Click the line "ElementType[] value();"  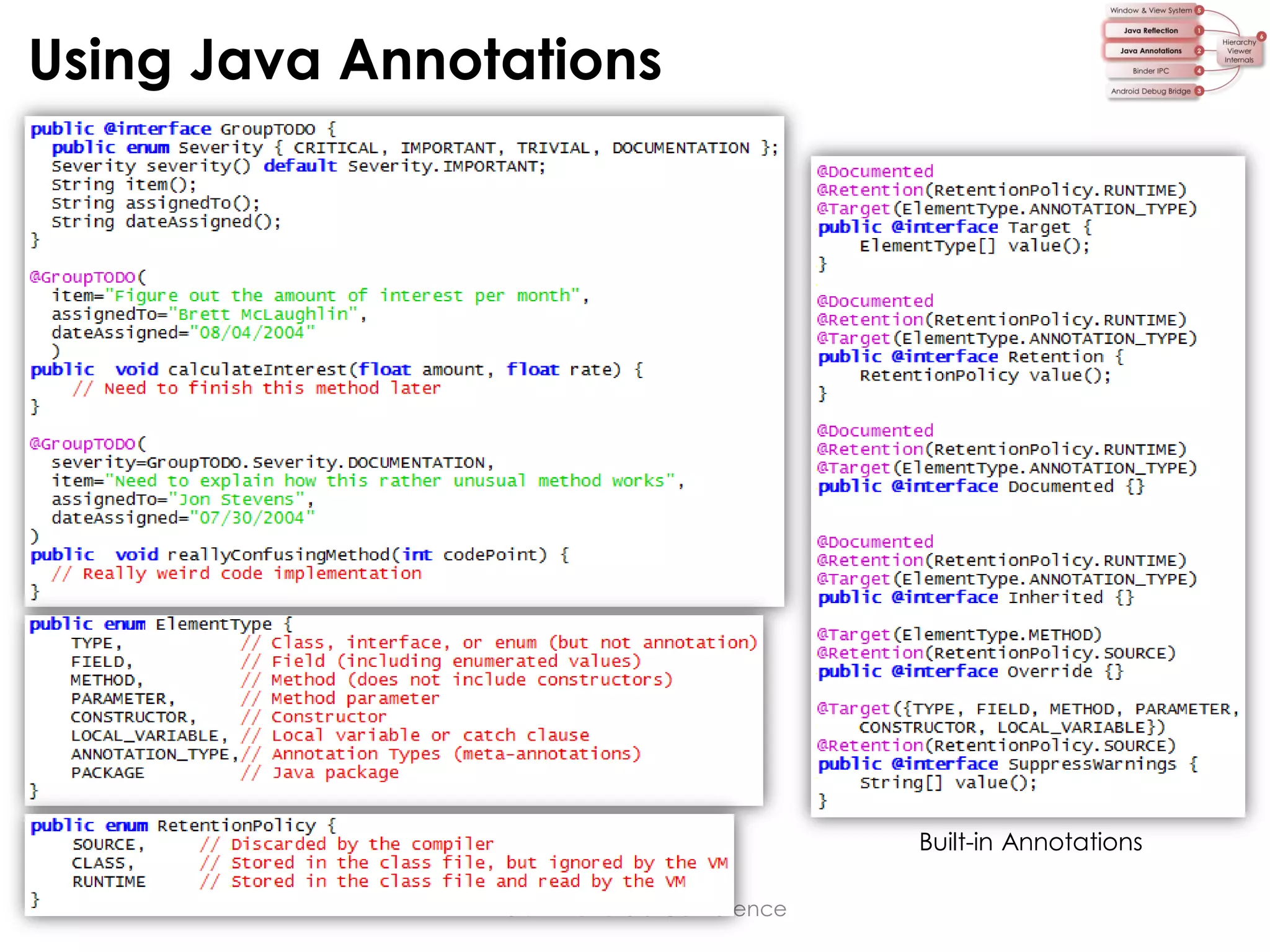pos(974,246)
